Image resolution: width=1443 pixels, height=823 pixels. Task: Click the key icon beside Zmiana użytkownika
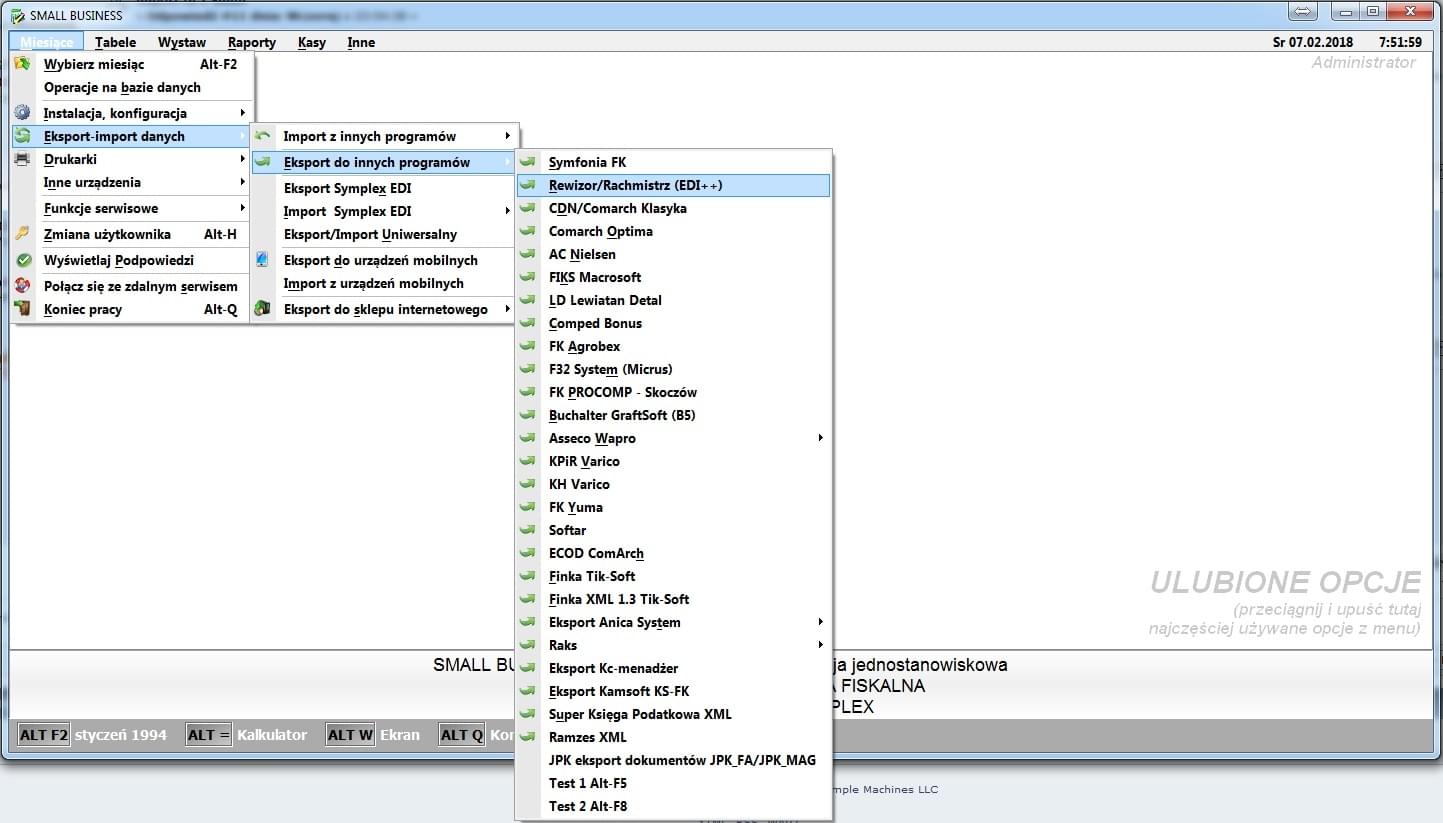(22, 234)
